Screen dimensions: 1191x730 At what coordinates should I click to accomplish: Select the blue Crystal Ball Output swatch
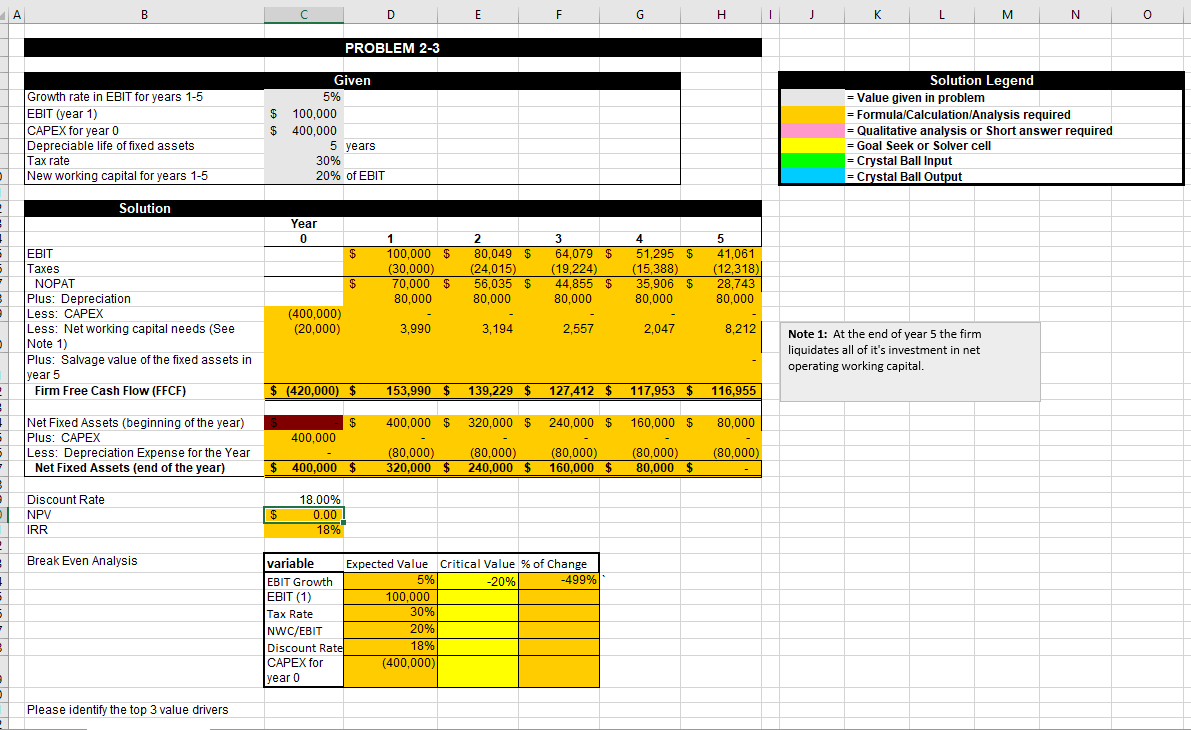[813, 176]
